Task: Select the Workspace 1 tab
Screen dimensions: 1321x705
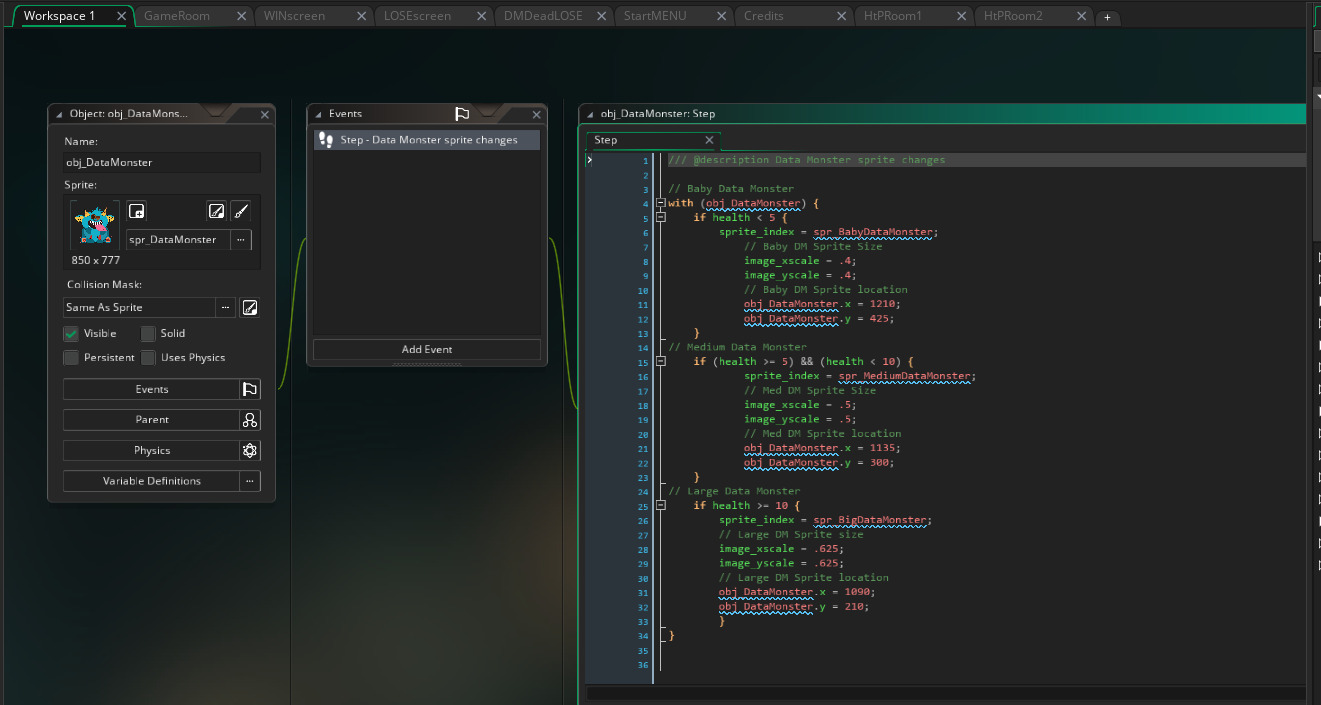Action: tap(60, 16)
